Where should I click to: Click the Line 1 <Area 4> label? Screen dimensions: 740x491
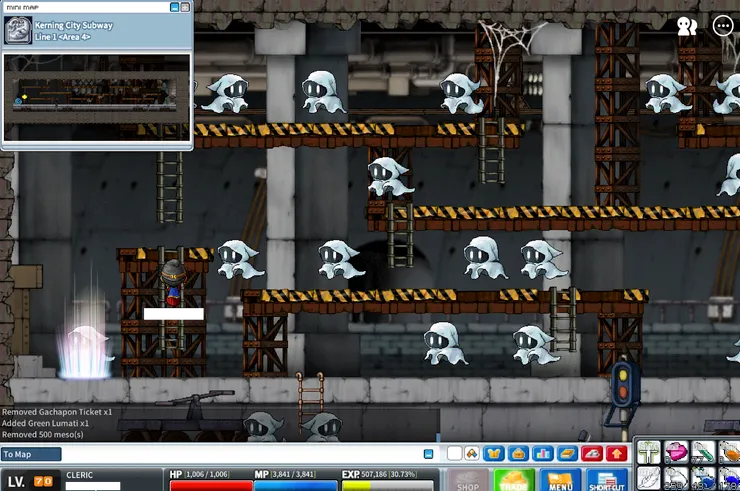point(62,37)
